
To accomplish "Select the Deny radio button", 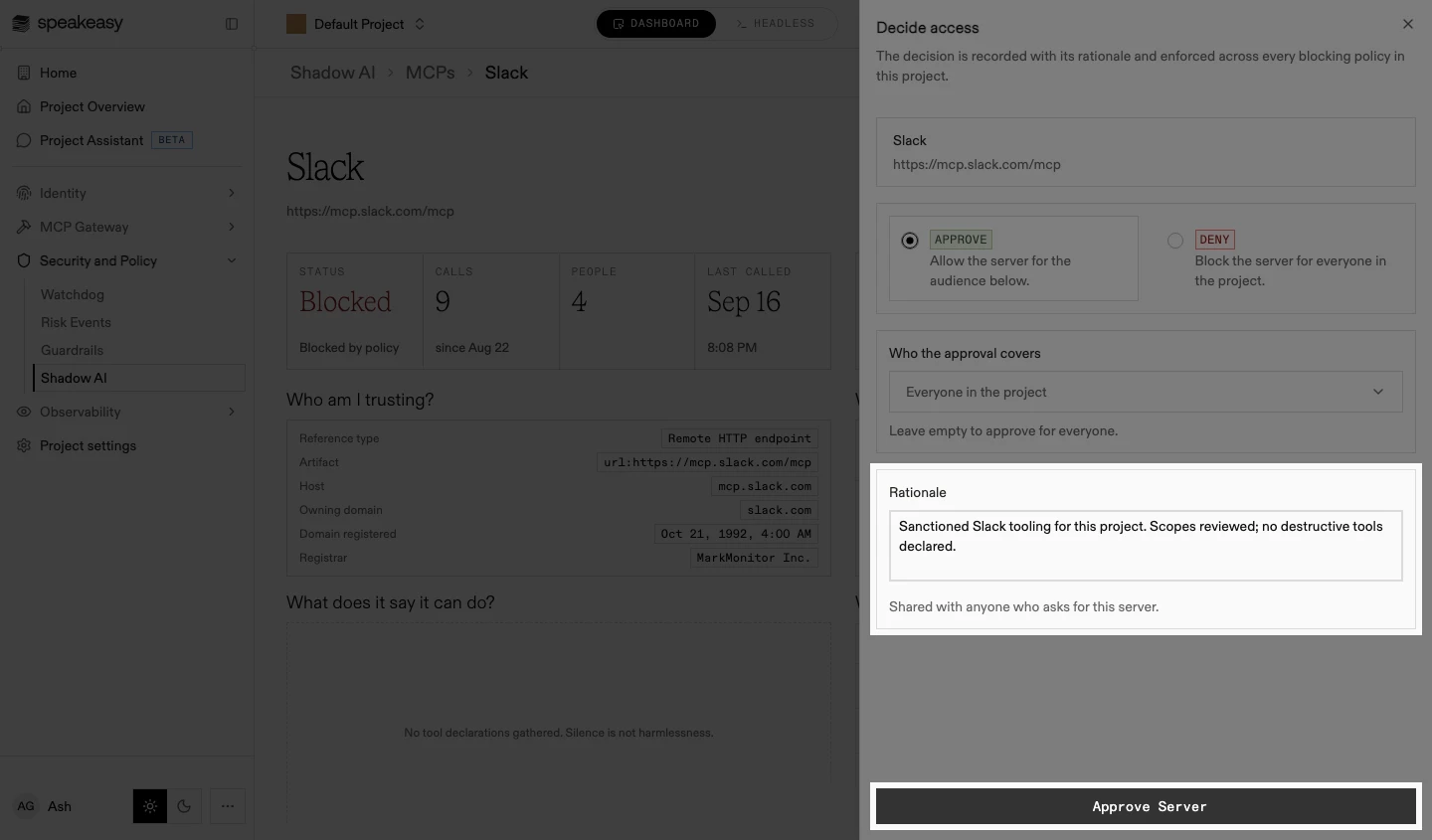I will click(x=1175, y=241).
